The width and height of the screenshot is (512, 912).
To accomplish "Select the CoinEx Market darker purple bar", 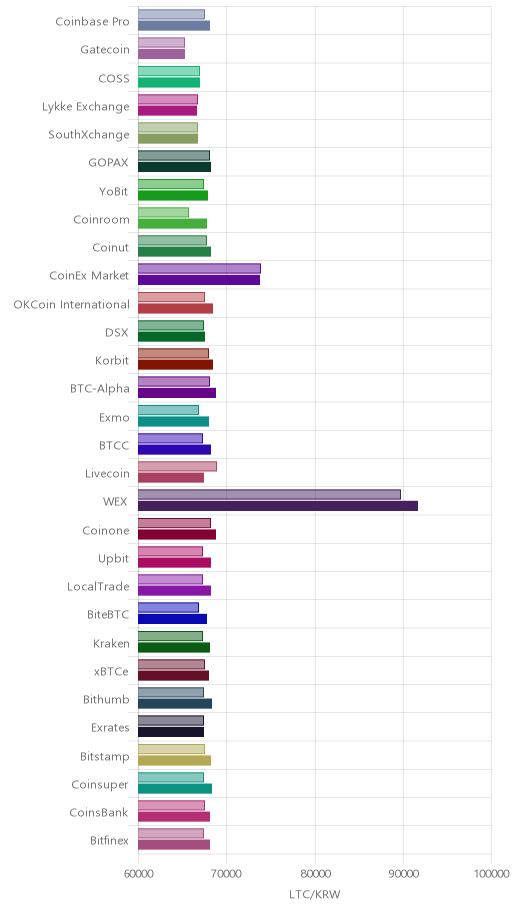I will (x=199, y=280).
